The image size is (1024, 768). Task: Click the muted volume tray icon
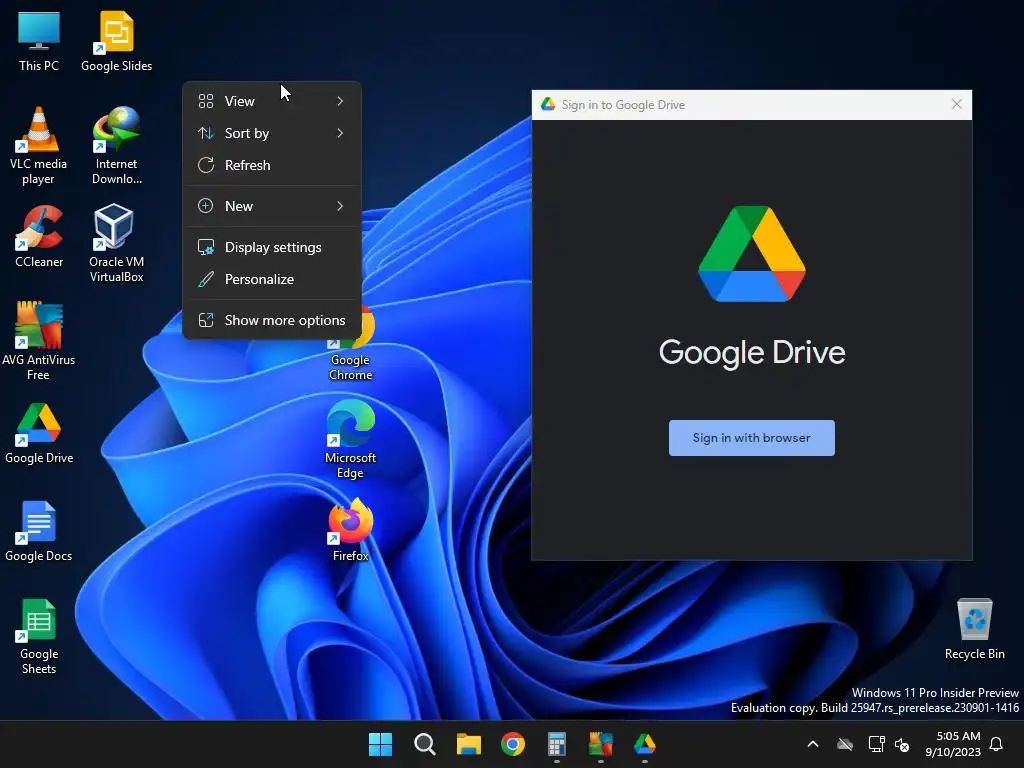tap(902, 744)
